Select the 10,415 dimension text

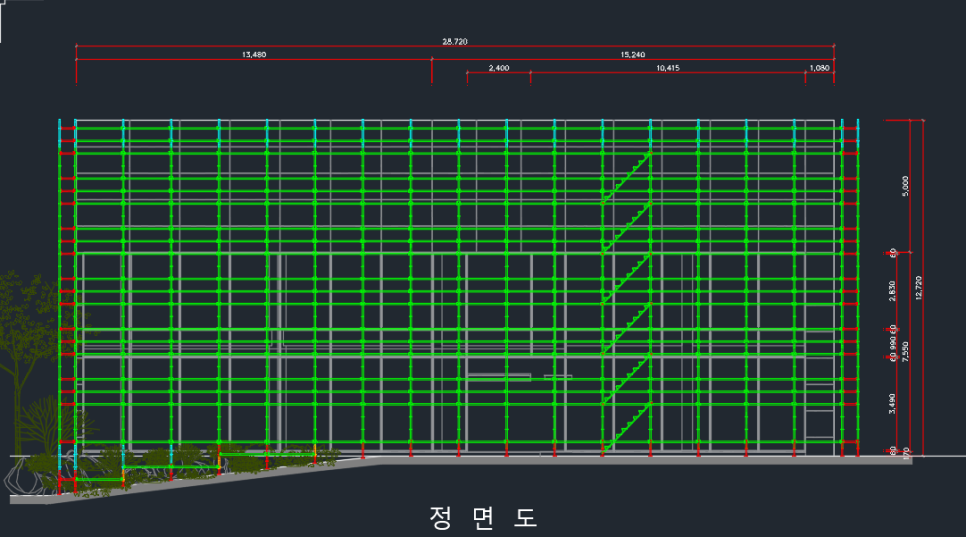668,68
